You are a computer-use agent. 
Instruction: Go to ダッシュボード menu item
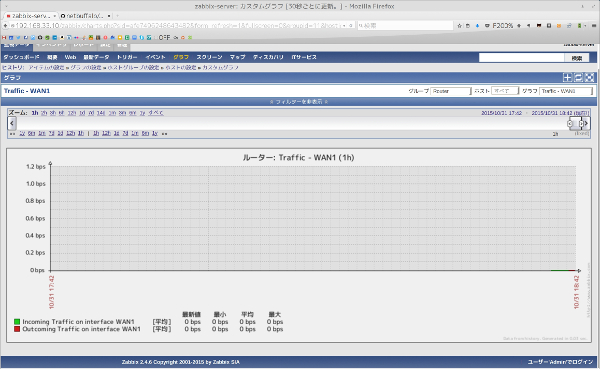pos(21,57)
